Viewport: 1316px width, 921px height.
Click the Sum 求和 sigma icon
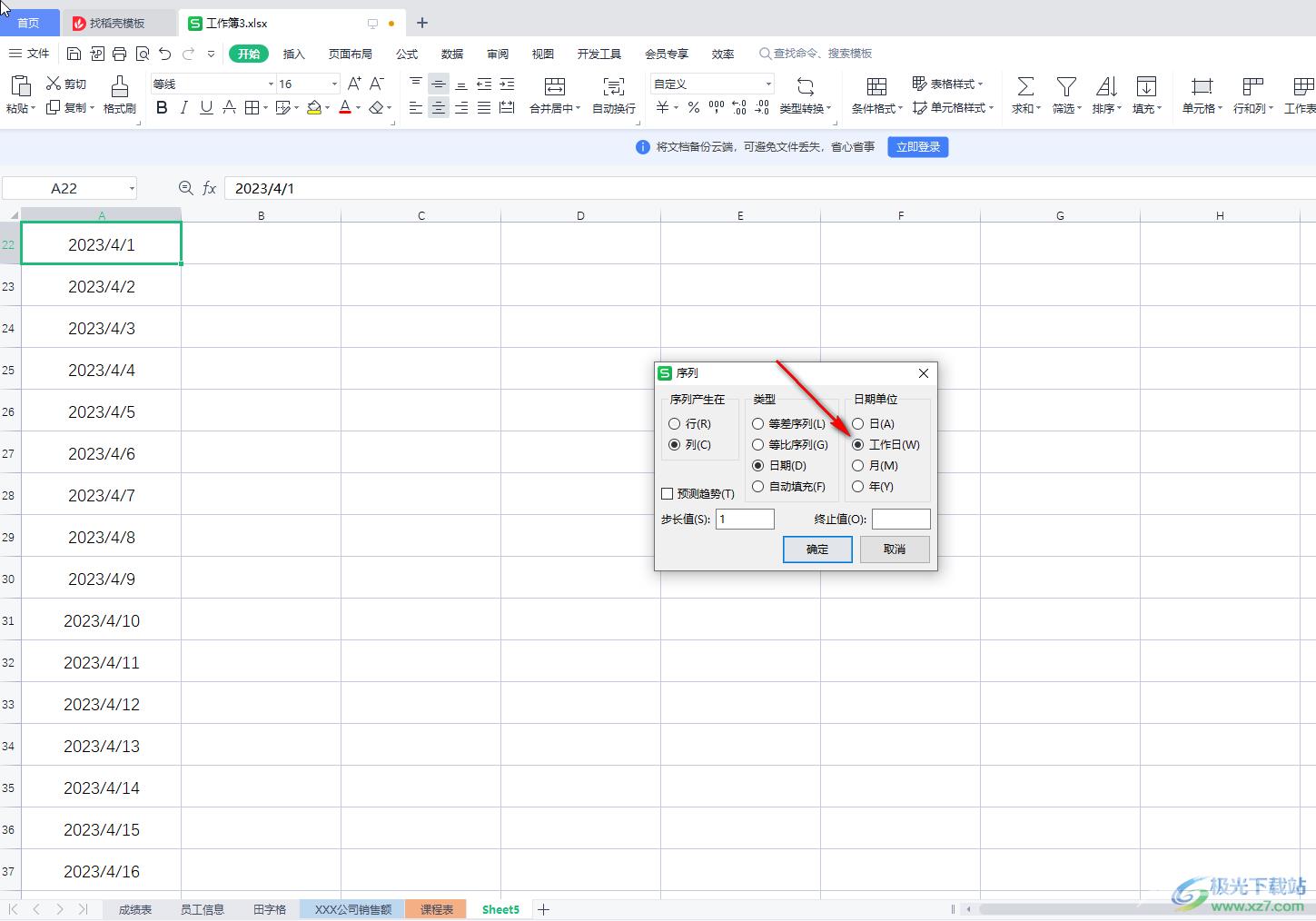click(1025, 86)
